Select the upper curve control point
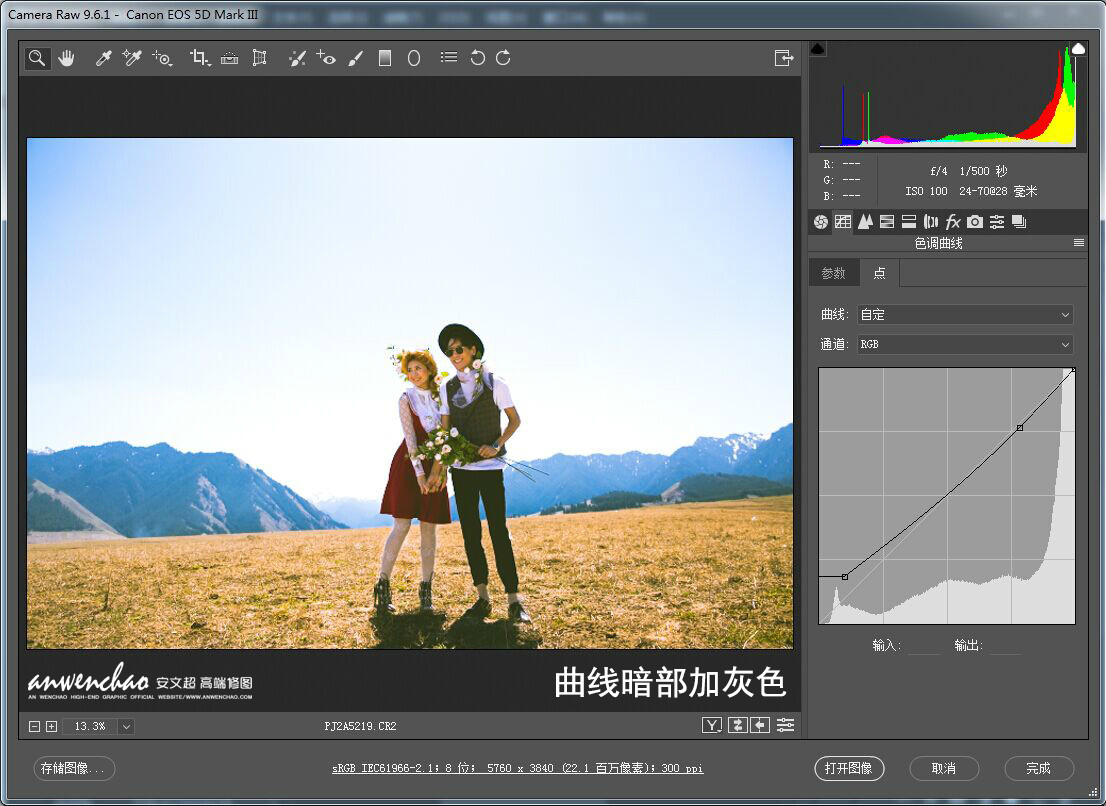The width and height of the screenshot is (1106, 806). pyautogui.click(x=1019, y=427)
